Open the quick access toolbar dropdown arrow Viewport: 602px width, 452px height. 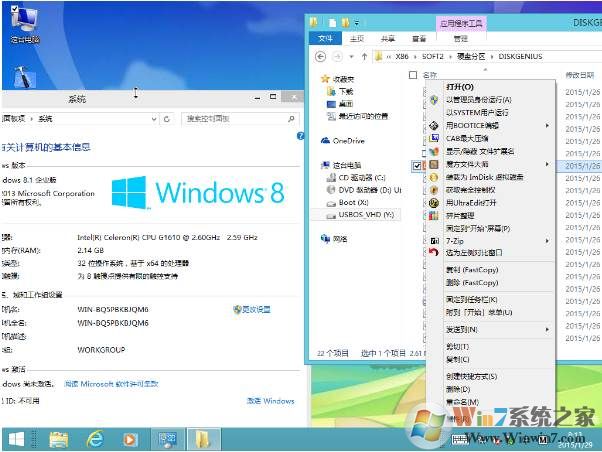(357, 23)
